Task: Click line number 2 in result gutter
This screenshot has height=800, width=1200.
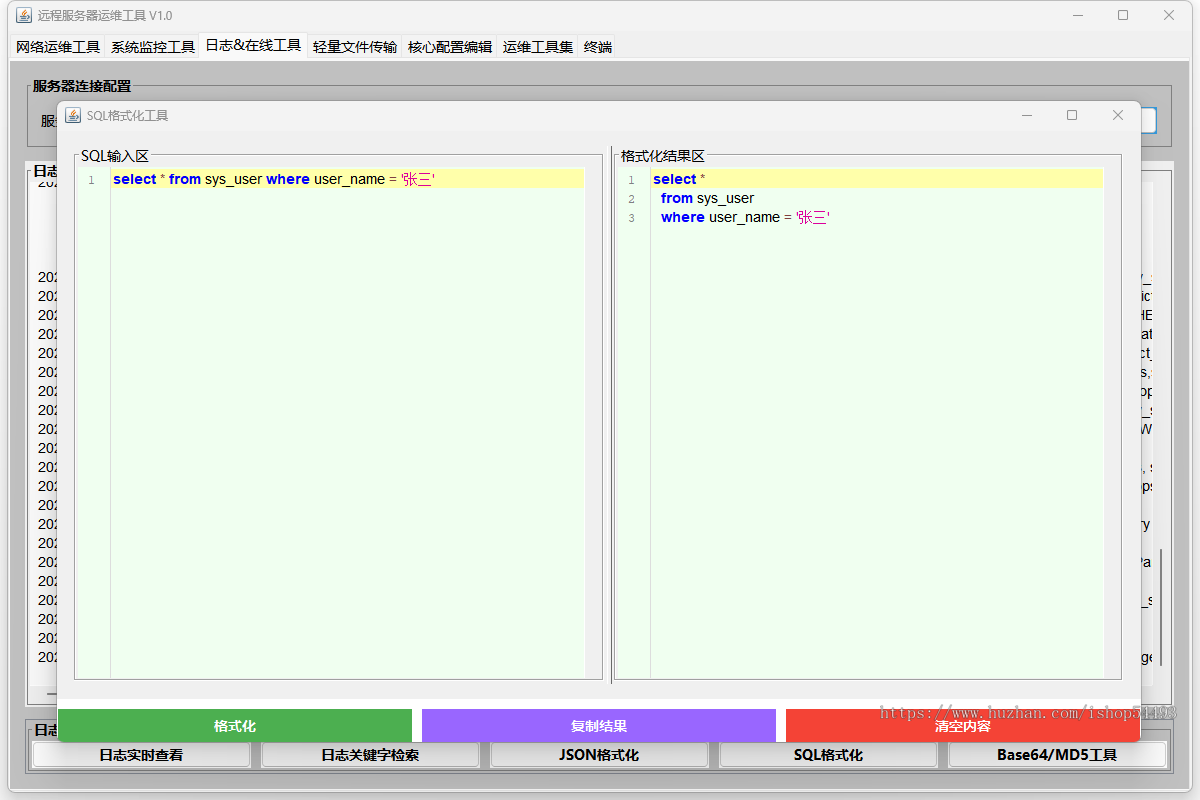Action: click(x=631, y=199)
